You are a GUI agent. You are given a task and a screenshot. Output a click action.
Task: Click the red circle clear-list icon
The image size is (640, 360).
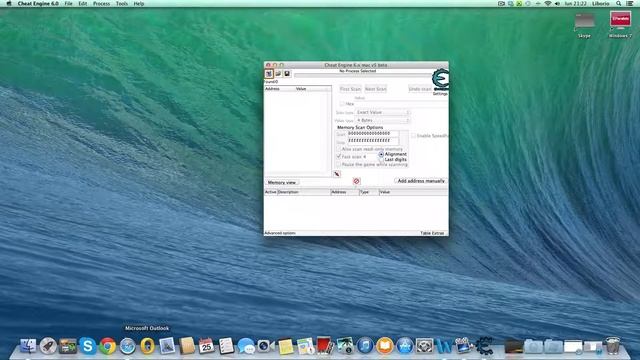pos(356,181)
